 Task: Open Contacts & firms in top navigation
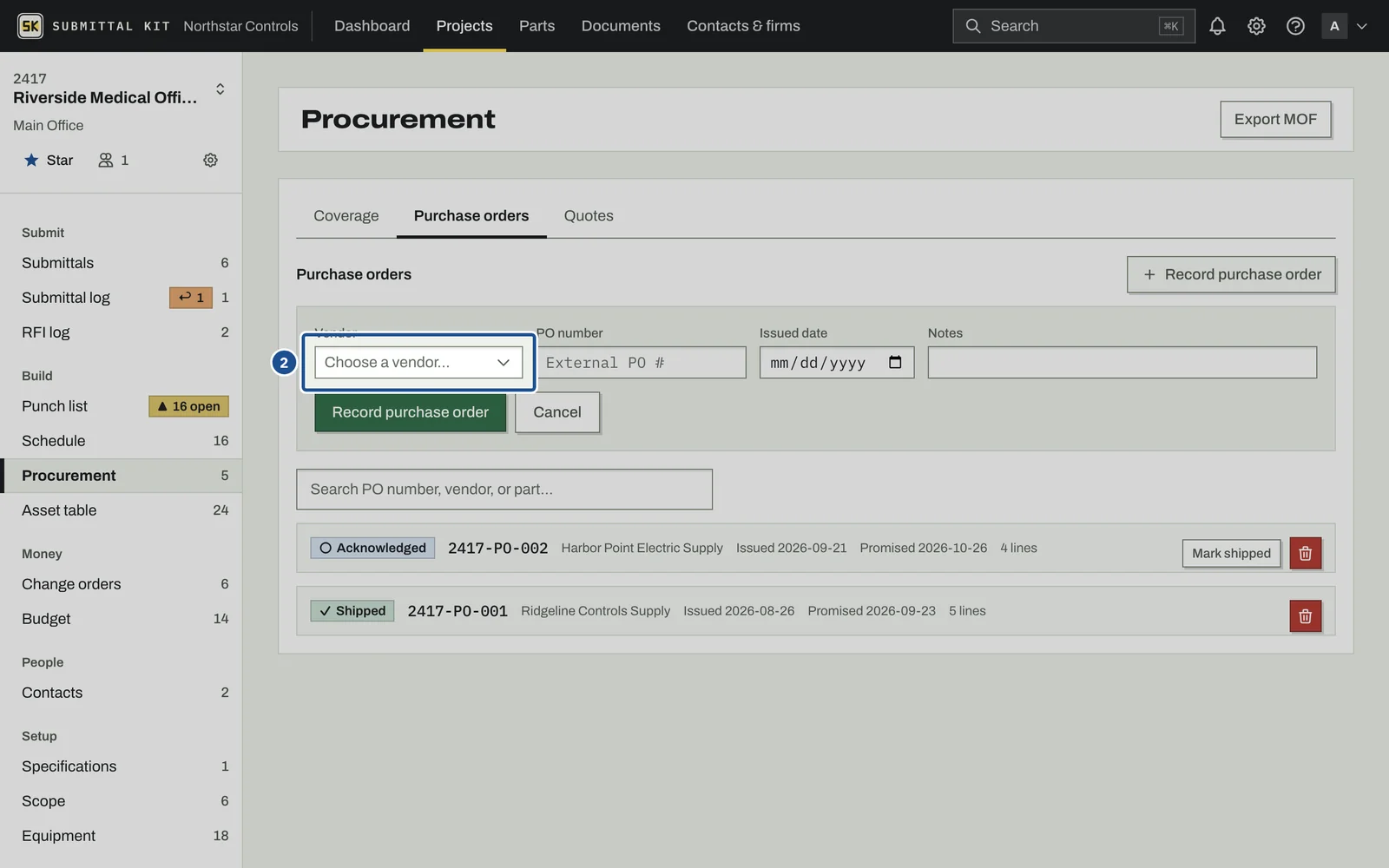[x=743, y=26]
